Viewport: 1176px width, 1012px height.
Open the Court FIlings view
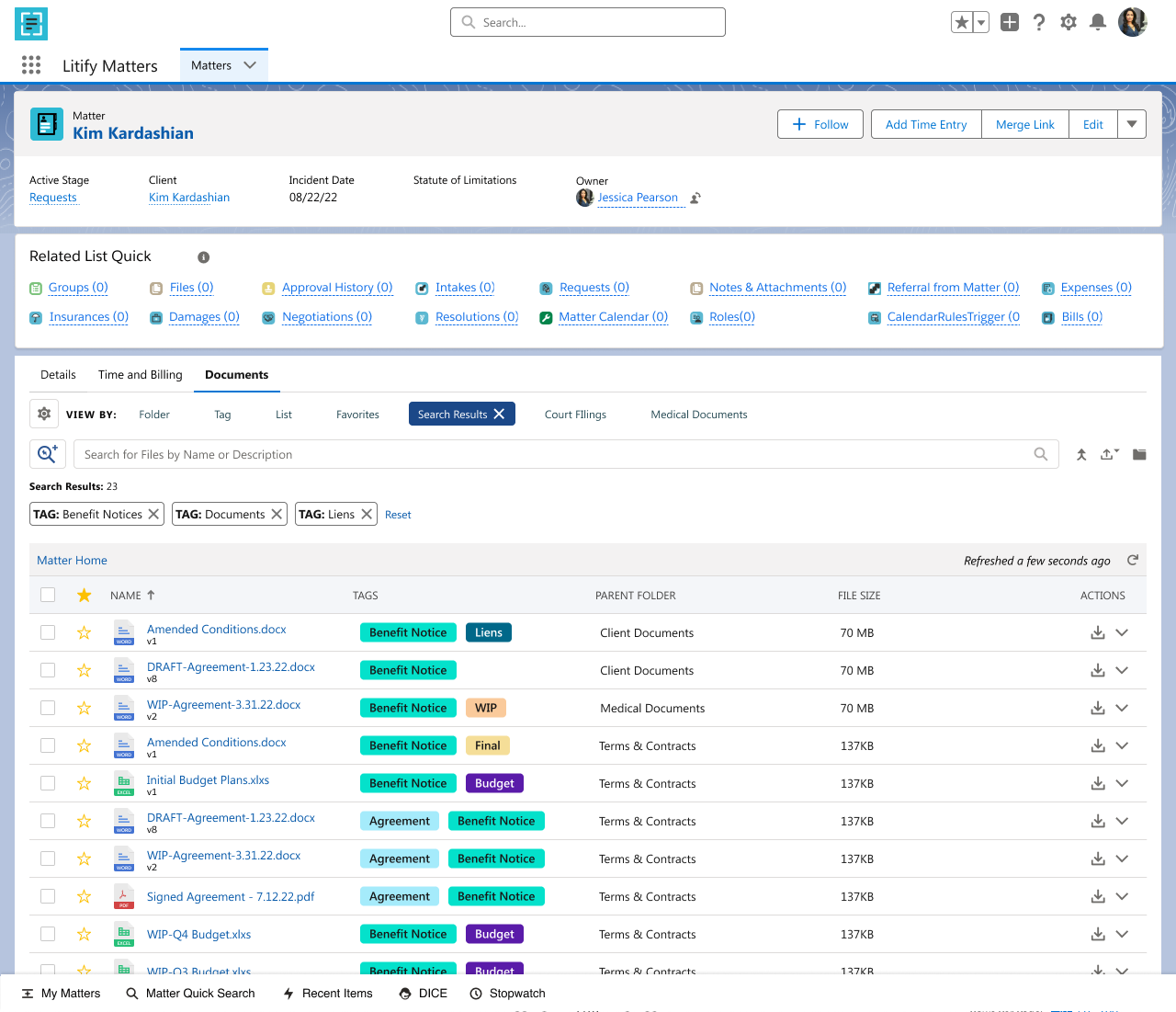coord(575,415)
